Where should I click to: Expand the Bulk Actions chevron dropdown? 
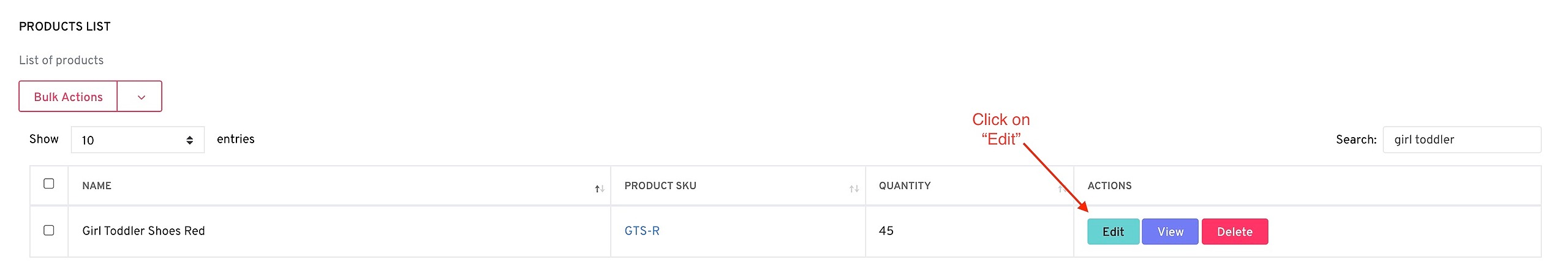(141, 97)
